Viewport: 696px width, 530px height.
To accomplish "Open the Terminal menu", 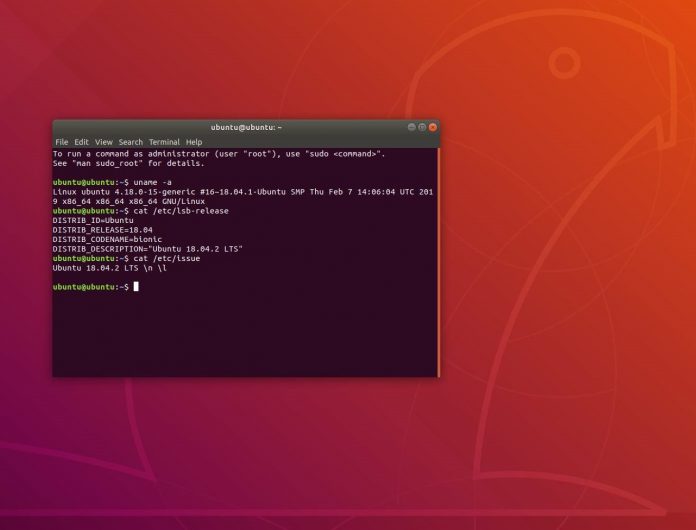I will [164, 142].
